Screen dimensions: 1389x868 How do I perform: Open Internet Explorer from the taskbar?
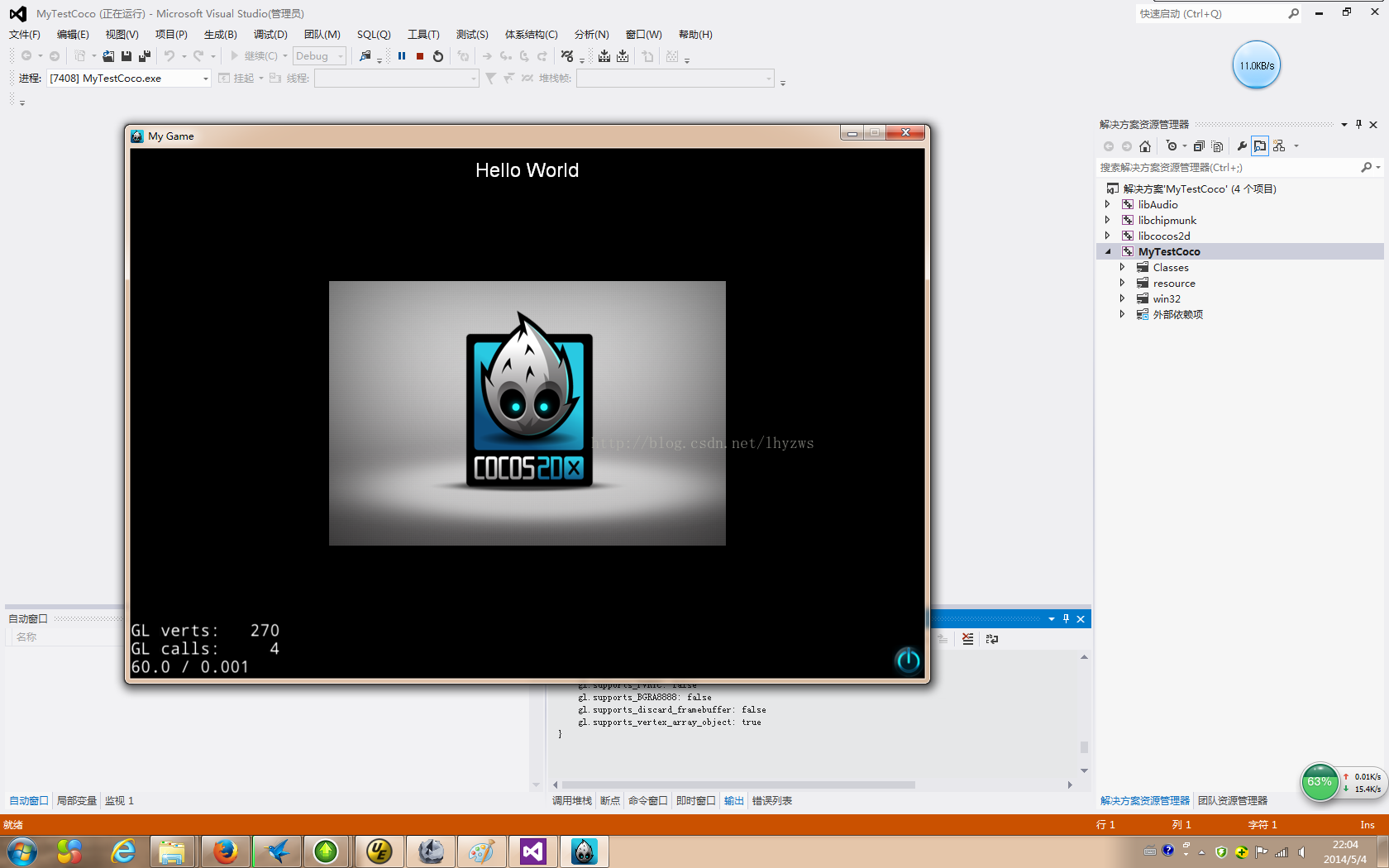[x=123, y=851]
